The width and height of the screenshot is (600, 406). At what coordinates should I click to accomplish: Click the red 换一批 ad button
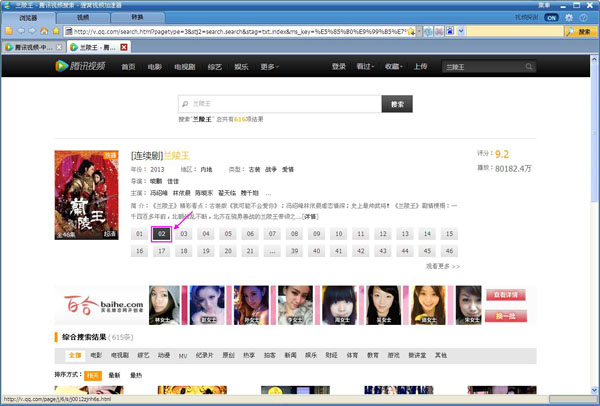point(505,316)
